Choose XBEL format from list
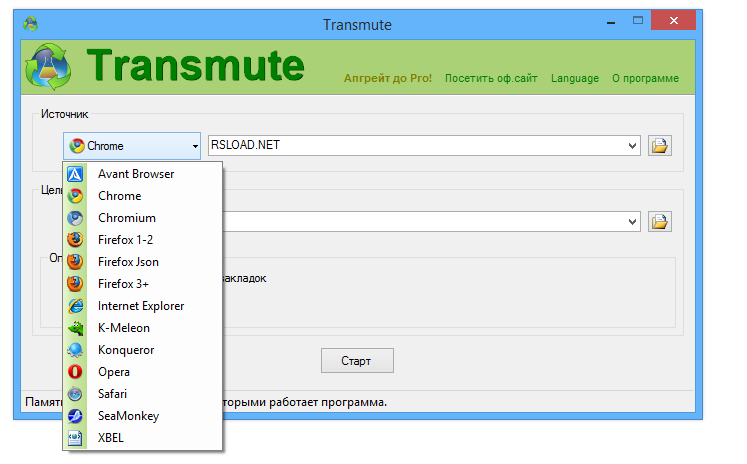Image resolution: width=747 pixels, height=464 pixels. click(x=142, y=438)
